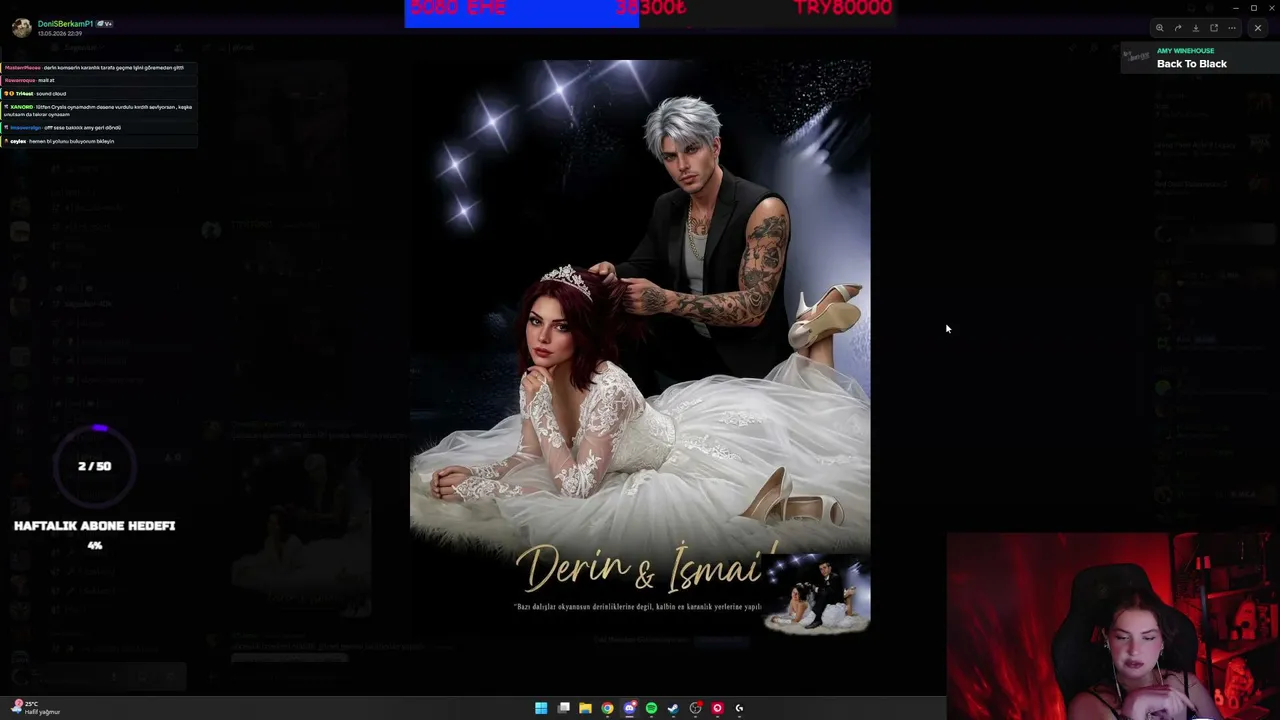Image resolution: width=1280 pixels, height=720 pixels.
Task: Open Logitech G HUB from the taskbar
Action: click(x=739, y=708)
